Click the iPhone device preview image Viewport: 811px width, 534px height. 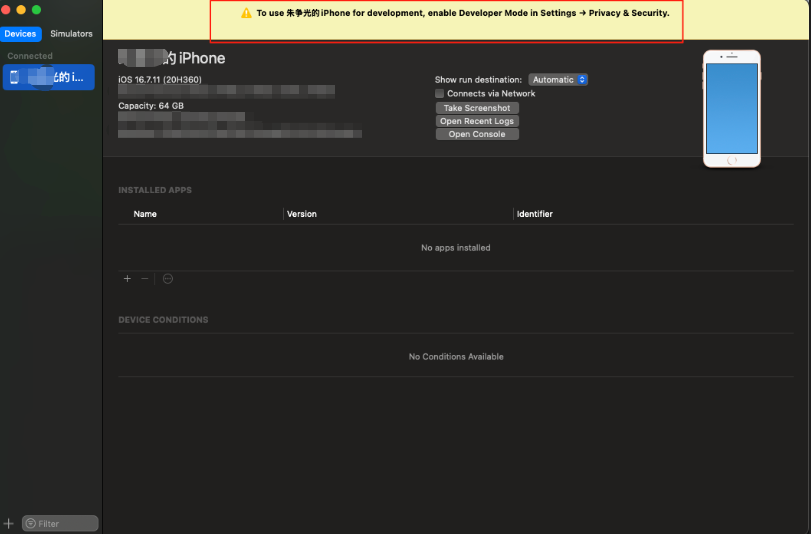(x=731, y=109)
